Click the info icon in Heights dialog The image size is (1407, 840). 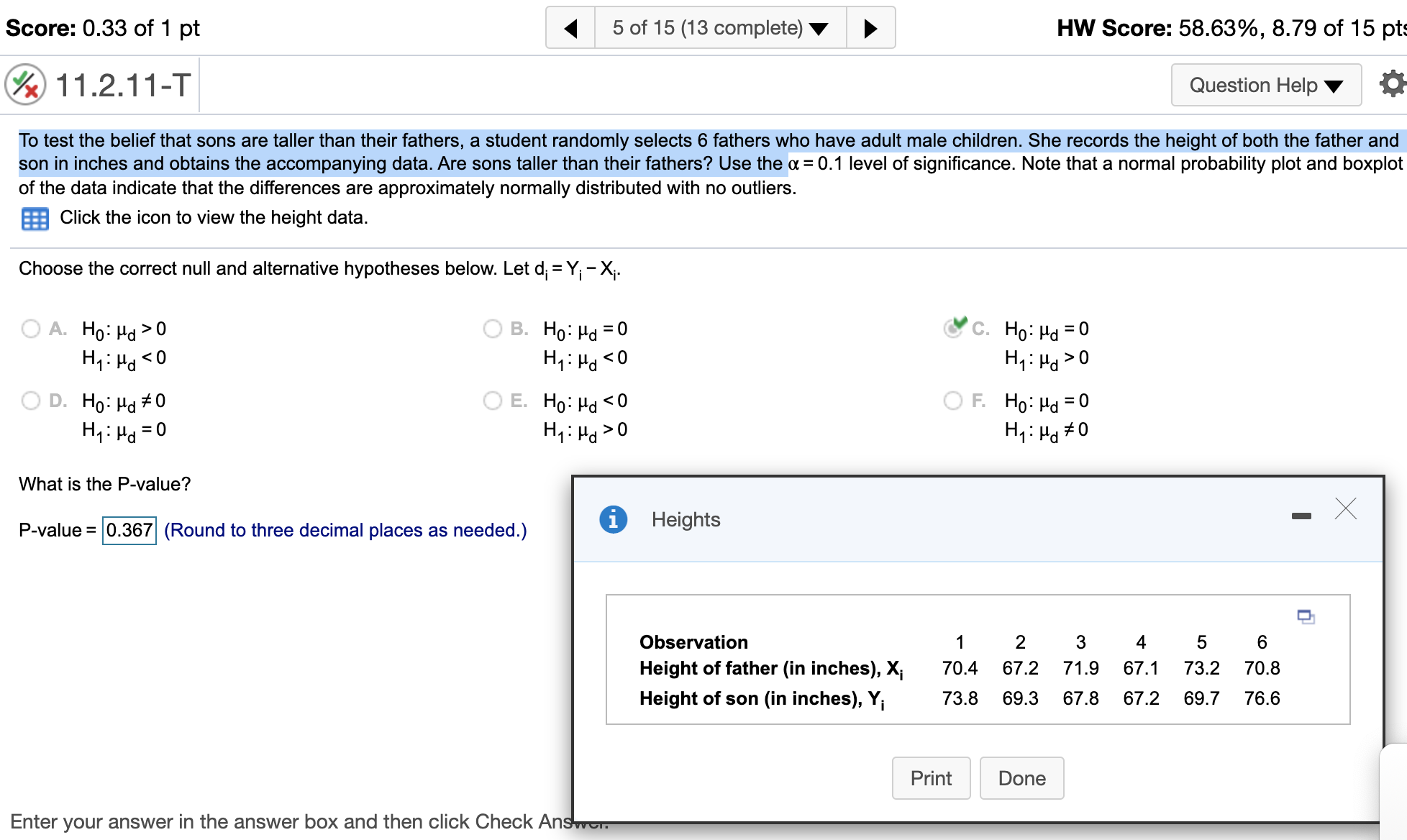pos(612,519)
